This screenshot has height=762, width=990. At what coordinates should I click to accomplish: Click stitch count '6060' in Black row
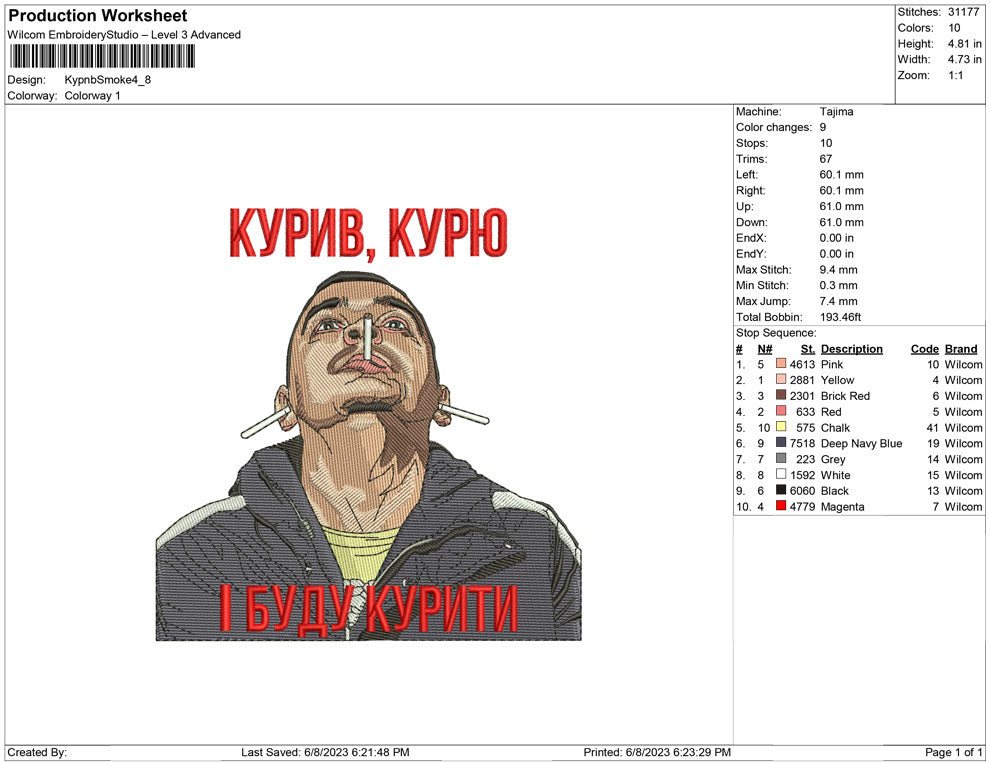pyautogui.click(x=802, y=491)
